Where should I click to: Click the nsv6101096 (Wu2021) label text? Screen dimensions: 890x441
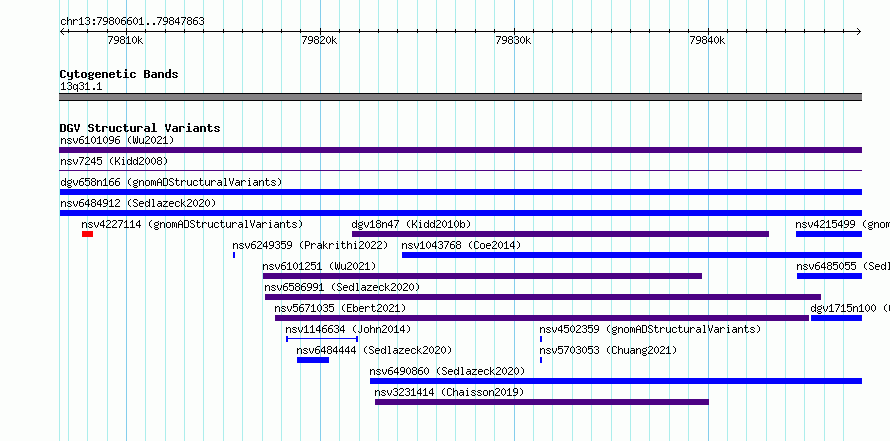[117, 140]
